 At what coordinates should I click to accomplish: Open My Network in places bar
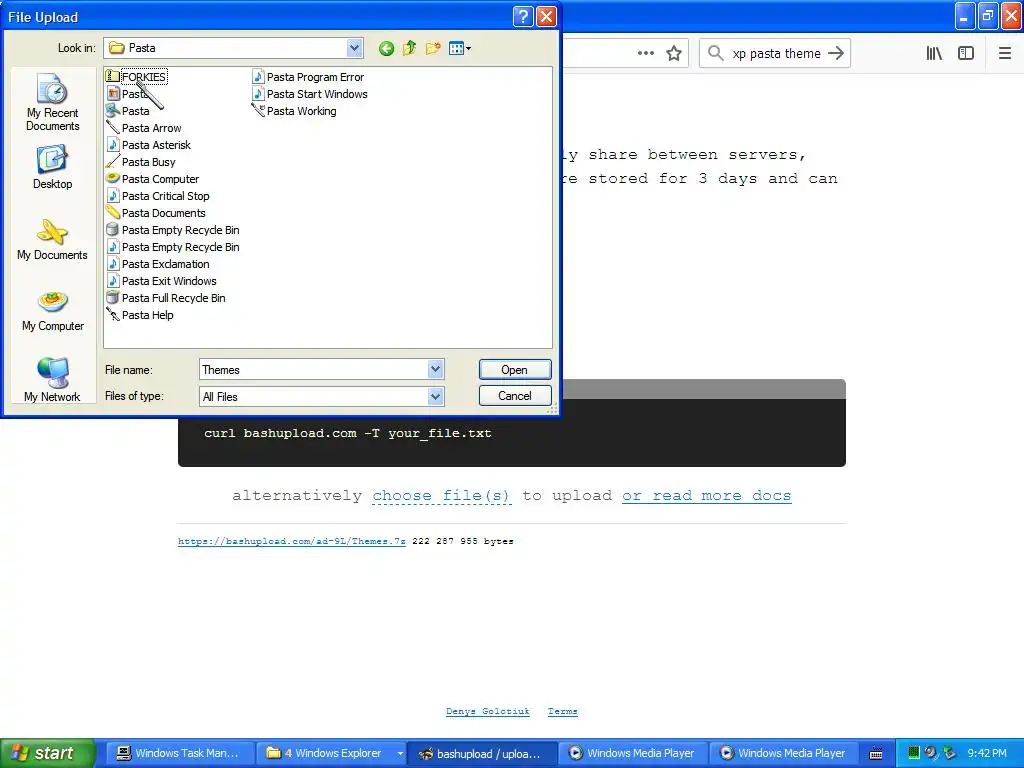[52, 379]
